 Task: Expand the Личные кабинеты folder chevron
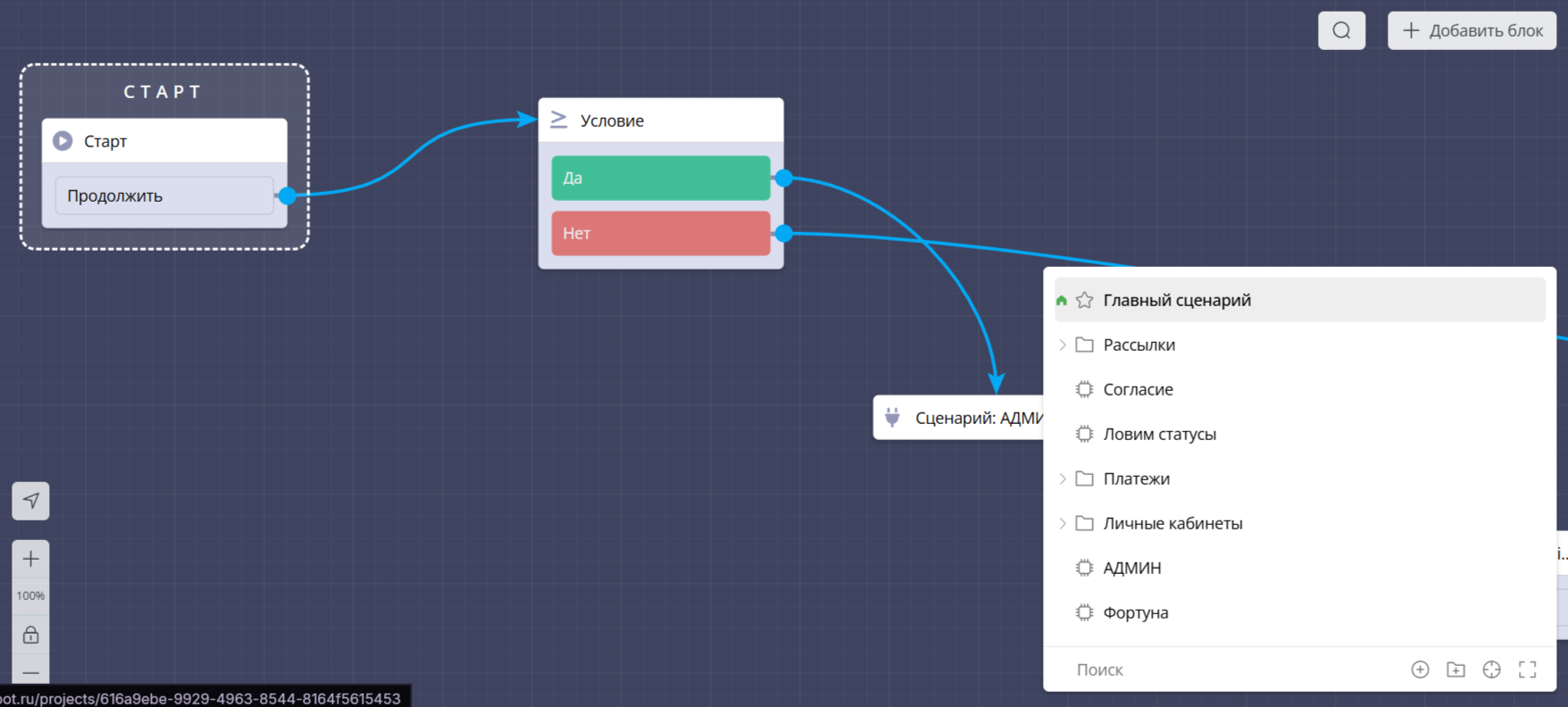click(x=1063, y=523)
